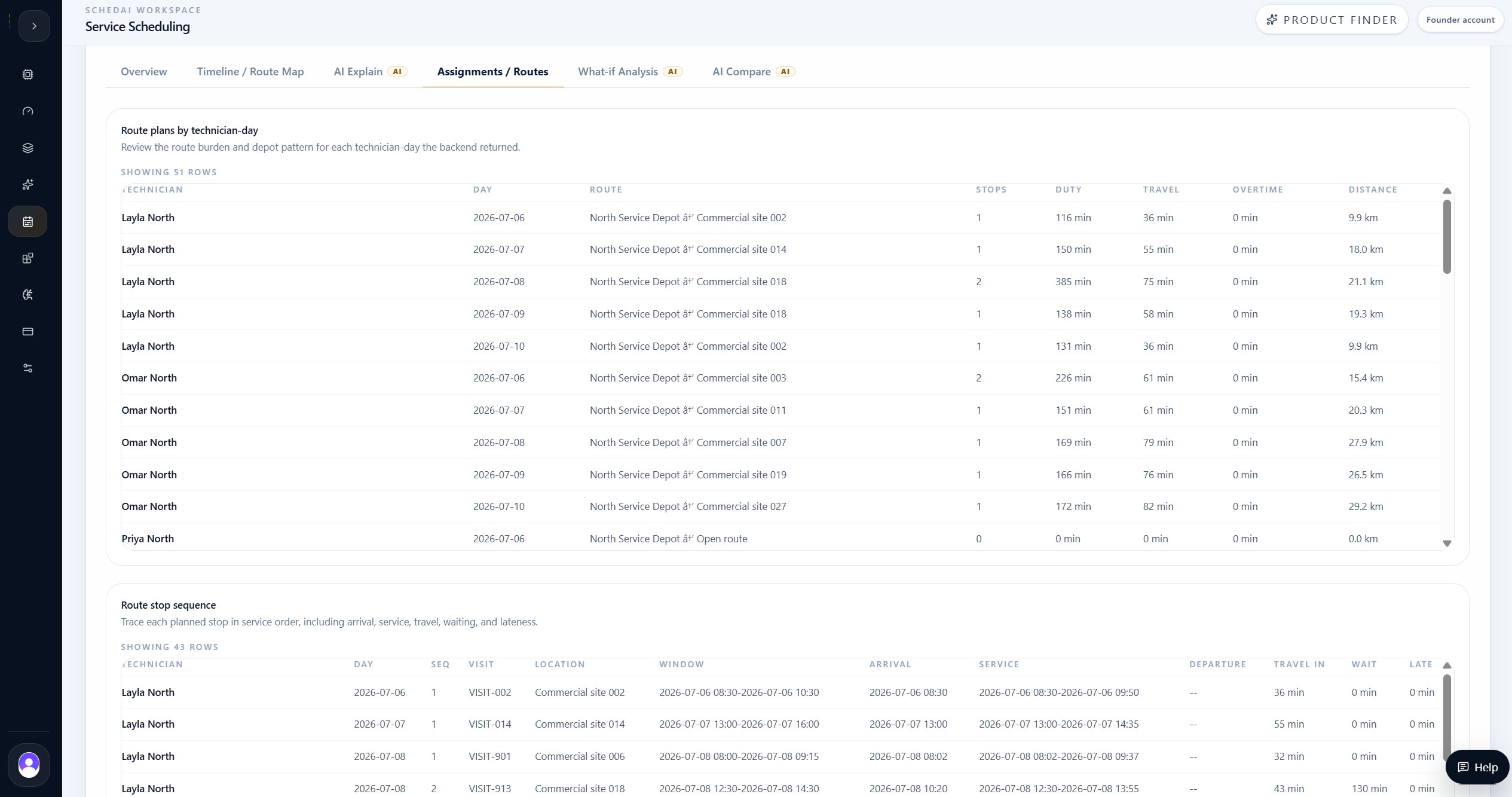Expand the sidebar with the chevron button
The height and width of the screenshot is (797, 1512).
[x=34, y=26]
